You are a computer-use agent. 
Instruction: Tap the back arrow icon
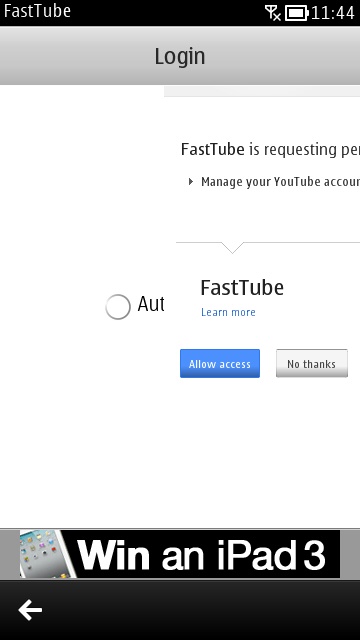pos(30,610)
